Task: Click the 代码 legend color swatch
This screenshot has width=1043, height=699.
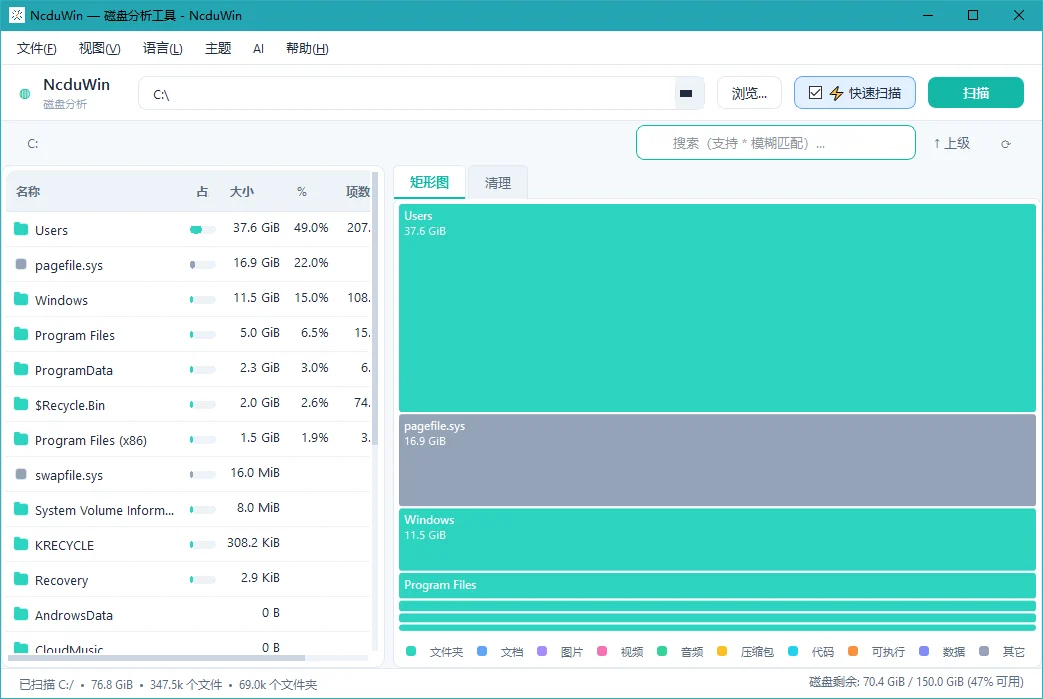Action: click(793, 651)
